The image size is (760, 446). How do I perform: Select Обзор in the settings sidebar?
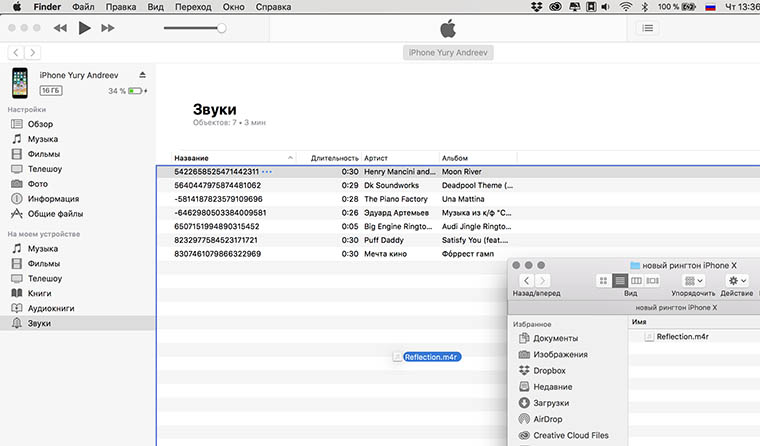40,124
